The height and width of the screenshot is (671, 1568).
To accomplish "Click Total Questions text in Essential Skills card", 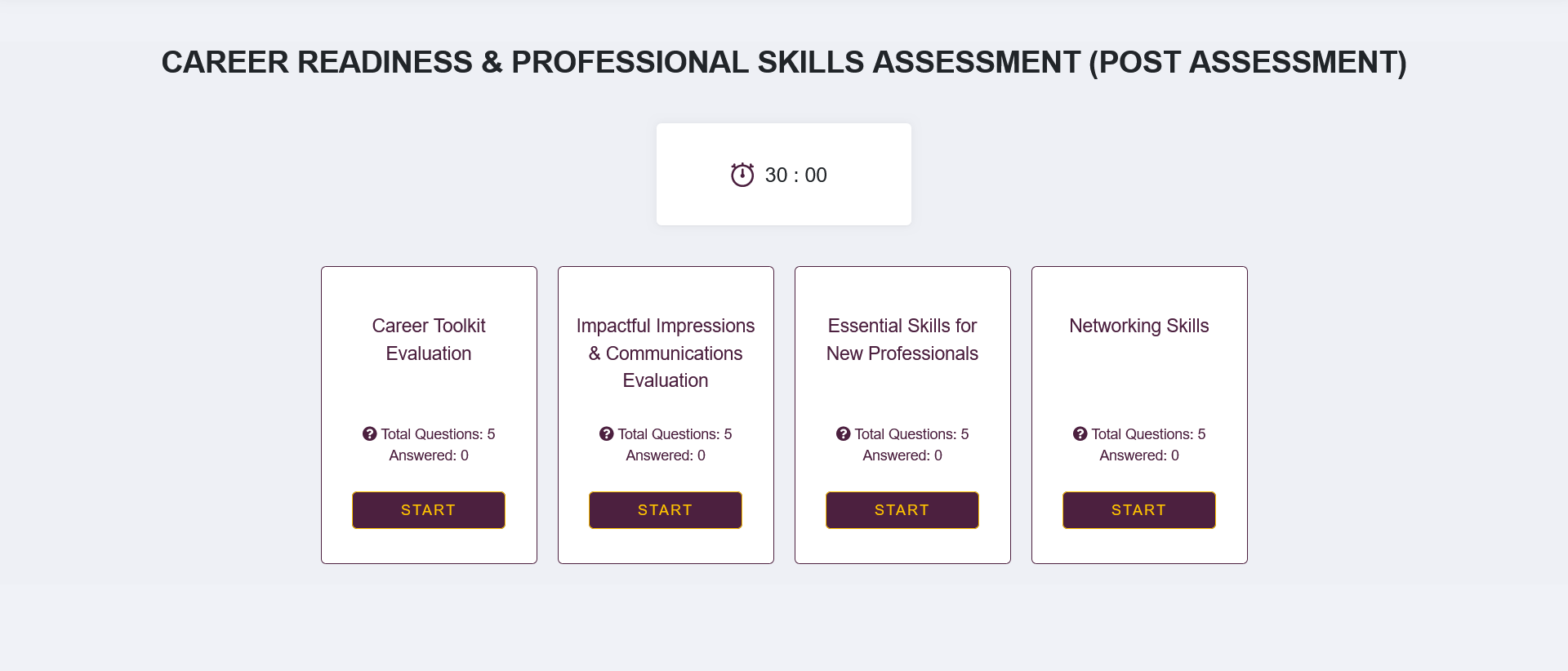I will point(911,434).
